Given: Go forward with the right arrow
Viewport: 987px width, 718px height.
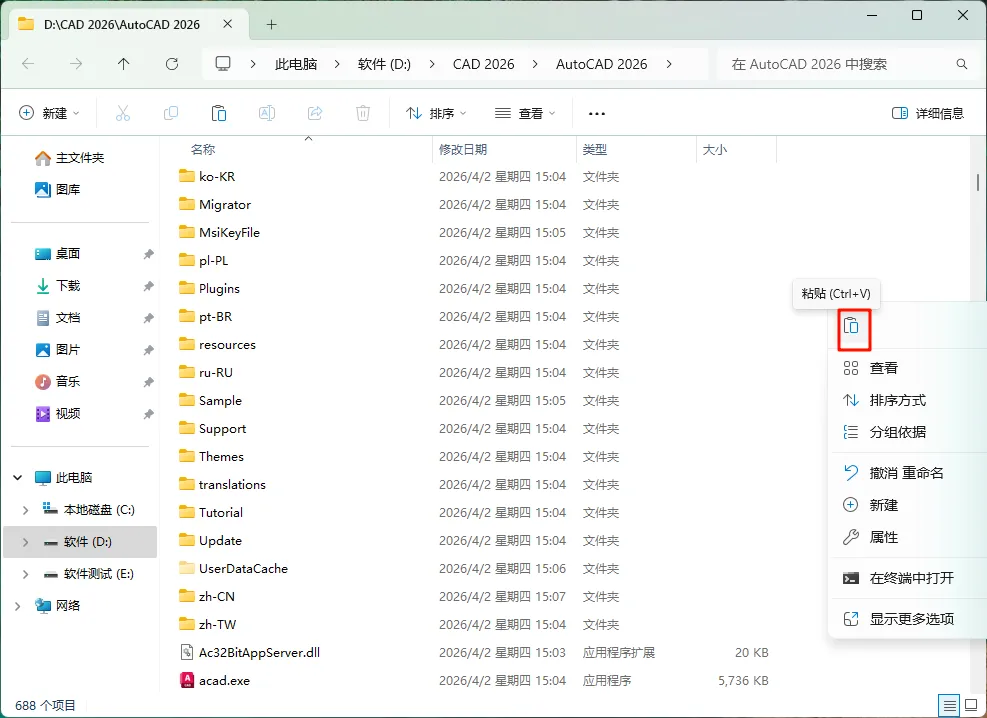Looking at the screenshot, I should [76, 64].
